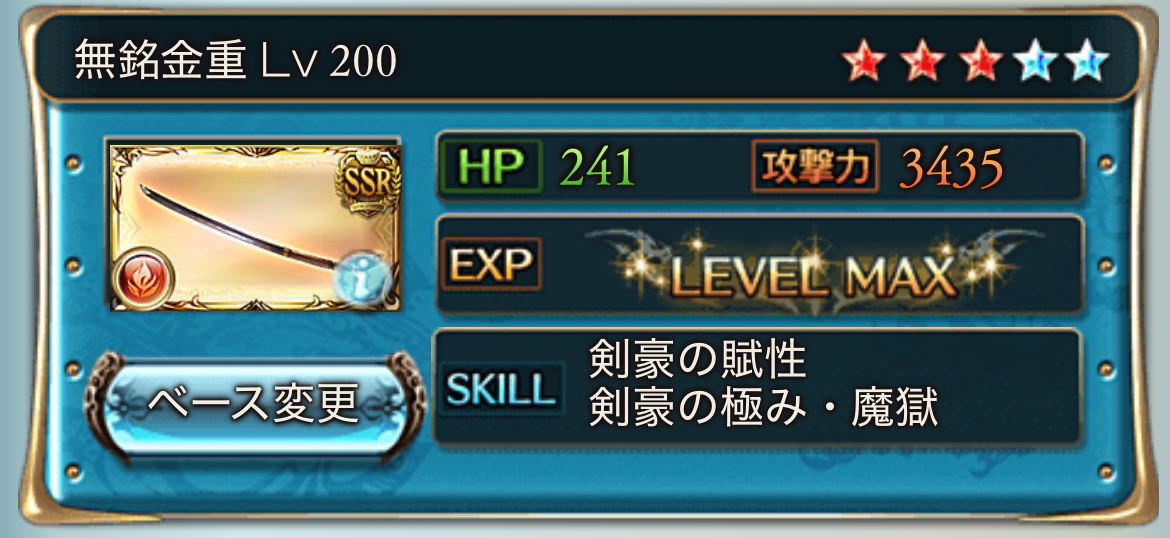Click the gold SSR rarity badge
Viewport: 1170px width, 538px height.
tap(367, 182)
